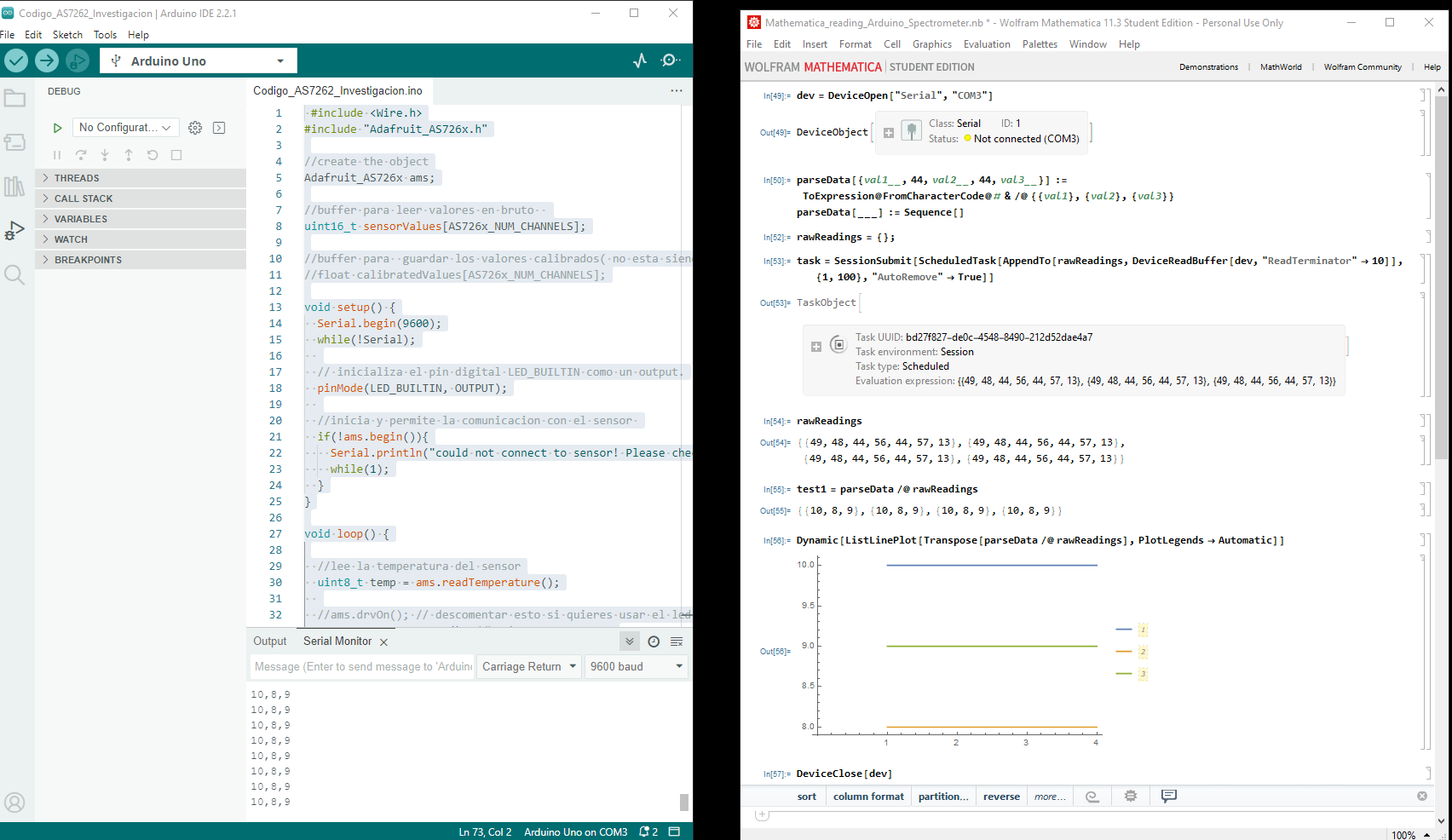Open the Arduino Uno board selector dropdown
The height and width of the screenshot is (840, 1452).
point(199,60)
